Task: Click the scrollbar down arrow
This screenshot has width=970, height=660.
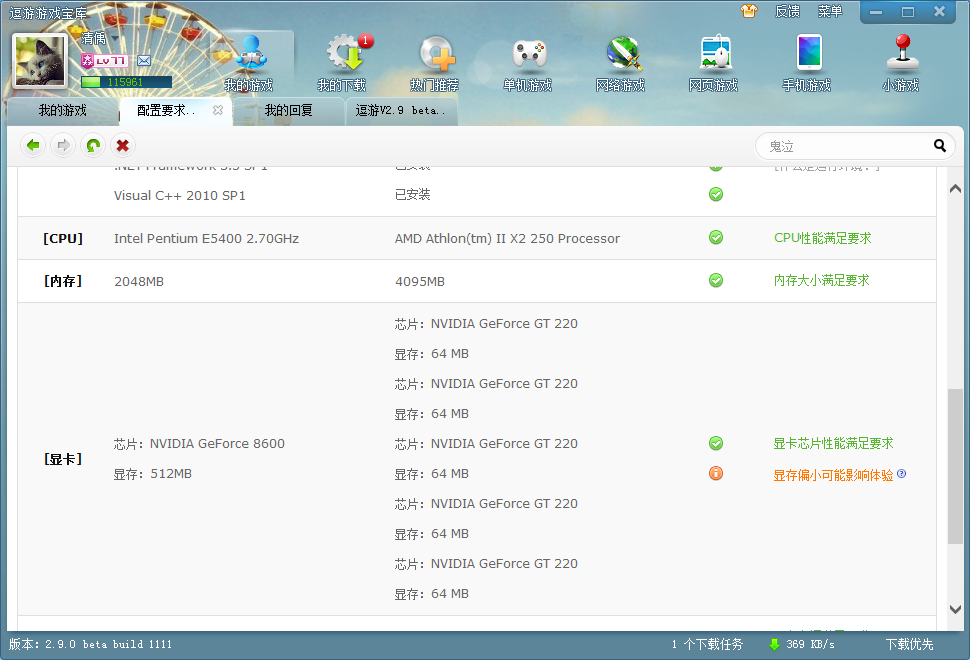Action: [x=955, y=609]
